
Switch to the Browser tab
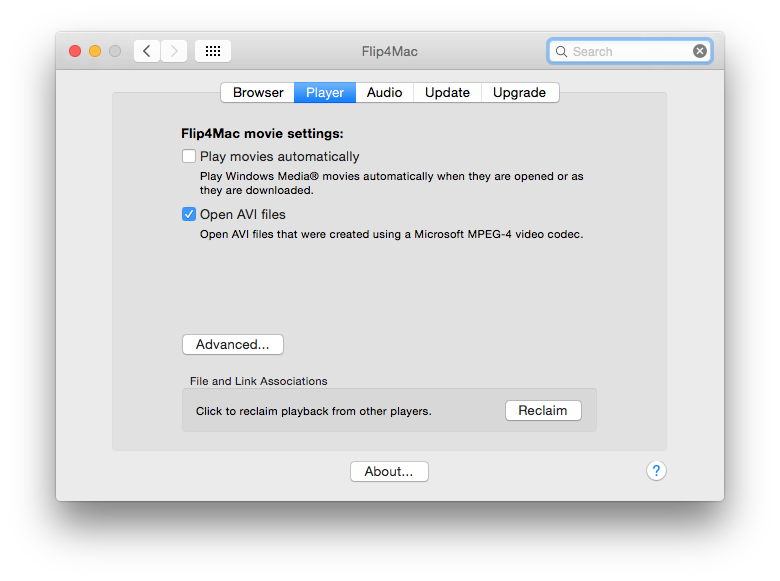coord(258,92)
